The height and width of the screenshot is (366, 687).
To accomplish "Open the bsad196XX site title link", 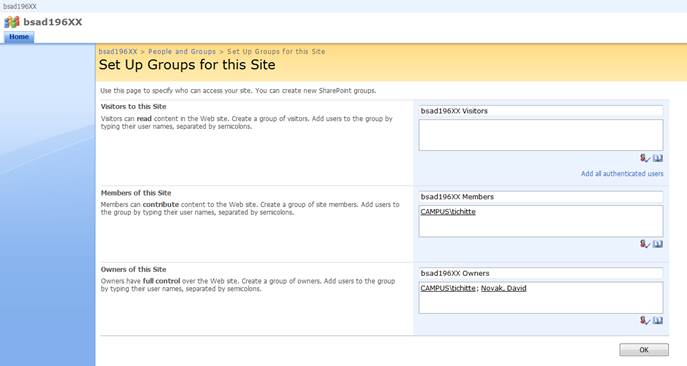I will click(53, 22).
